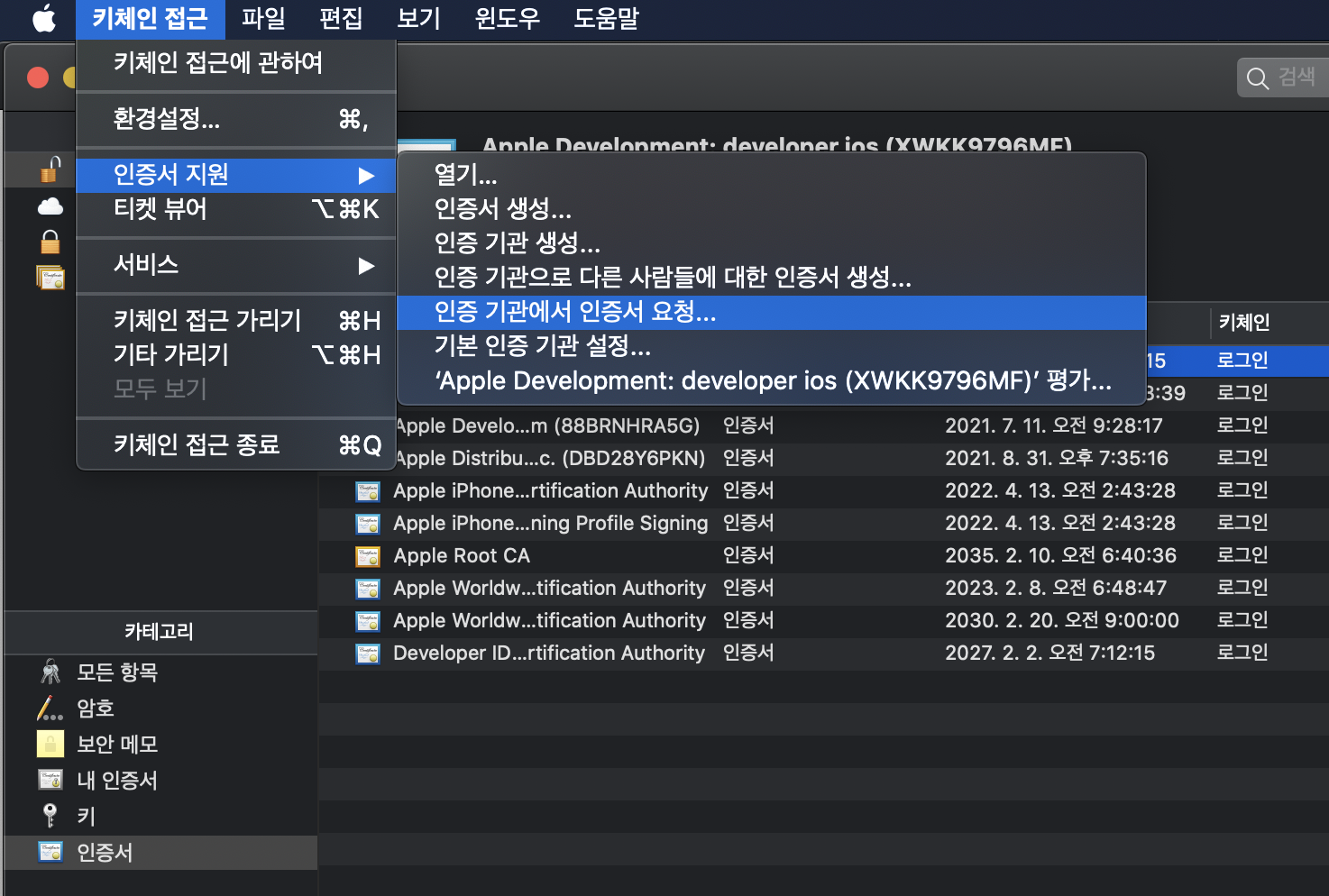
Task: Choose the 'Apple Development' 평가... item
Action: [772, 380]
